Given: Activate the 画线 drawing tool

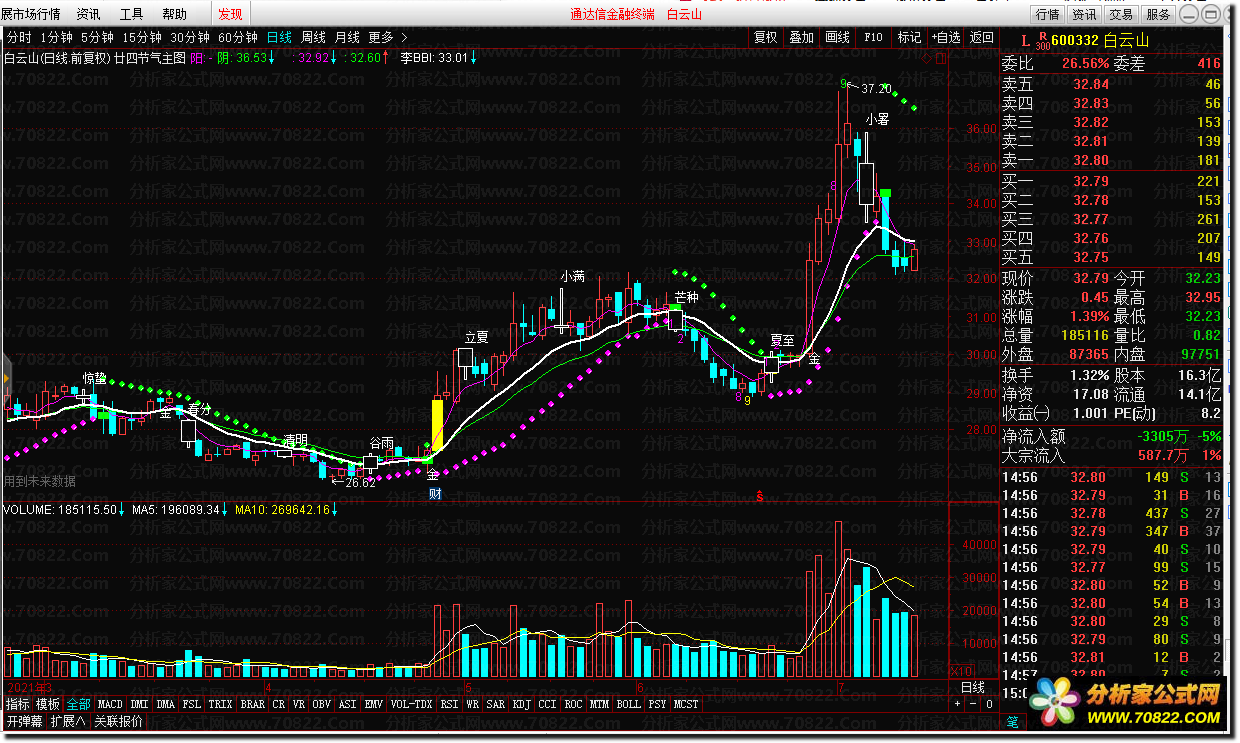Looking at the screenshot, I should pos(837,37).
